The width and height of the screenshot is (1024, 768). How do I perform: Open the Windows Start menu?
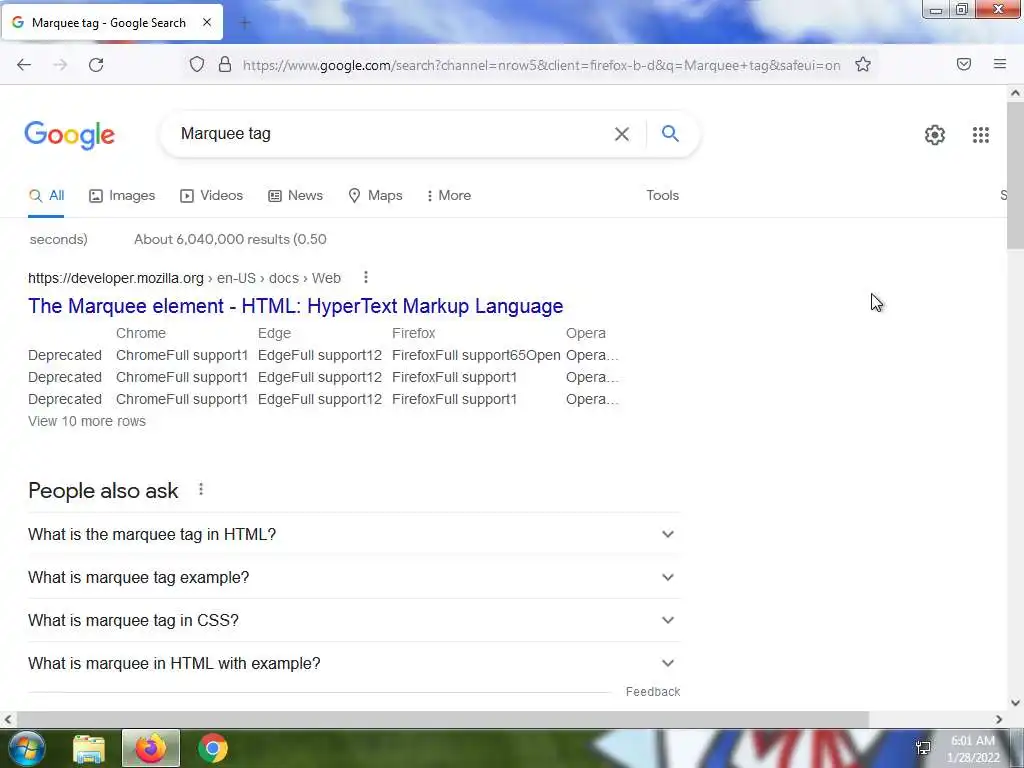click(x=26, y=748)
